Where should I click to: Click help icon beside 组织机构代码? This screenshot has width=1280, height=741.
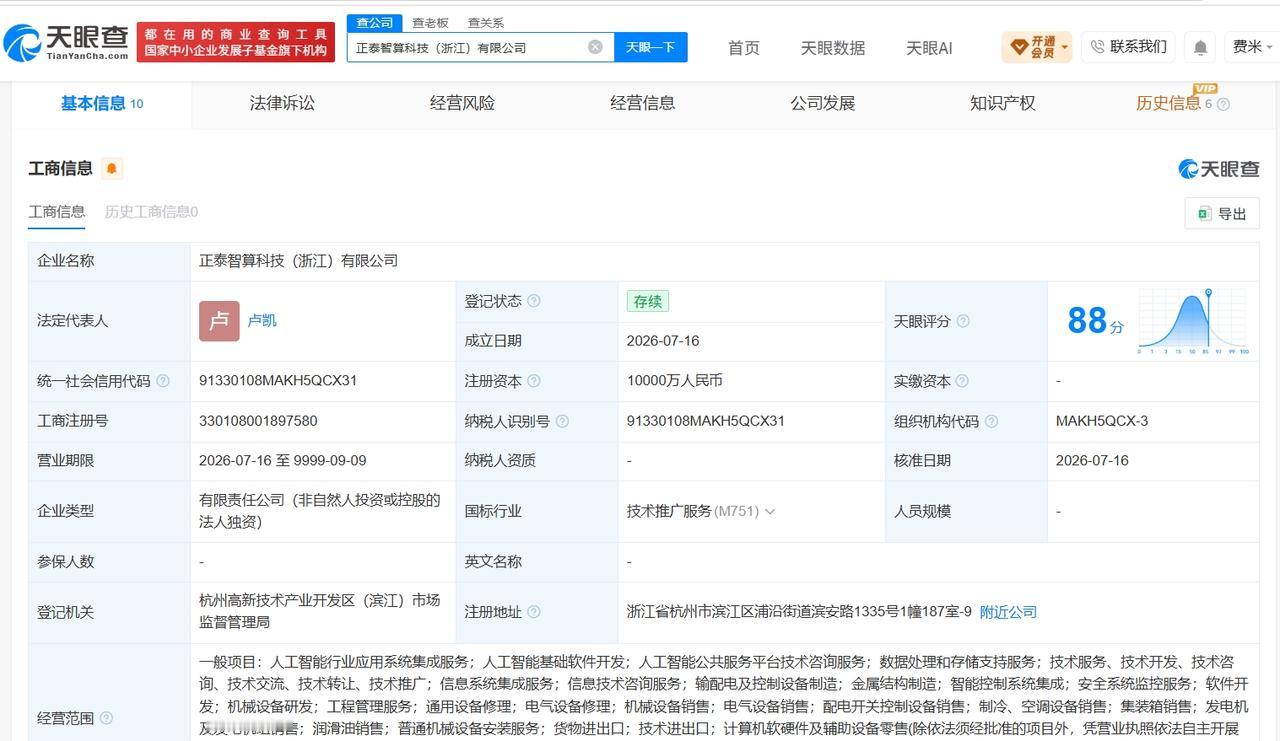pyautogui.click(x=991, y=421)
